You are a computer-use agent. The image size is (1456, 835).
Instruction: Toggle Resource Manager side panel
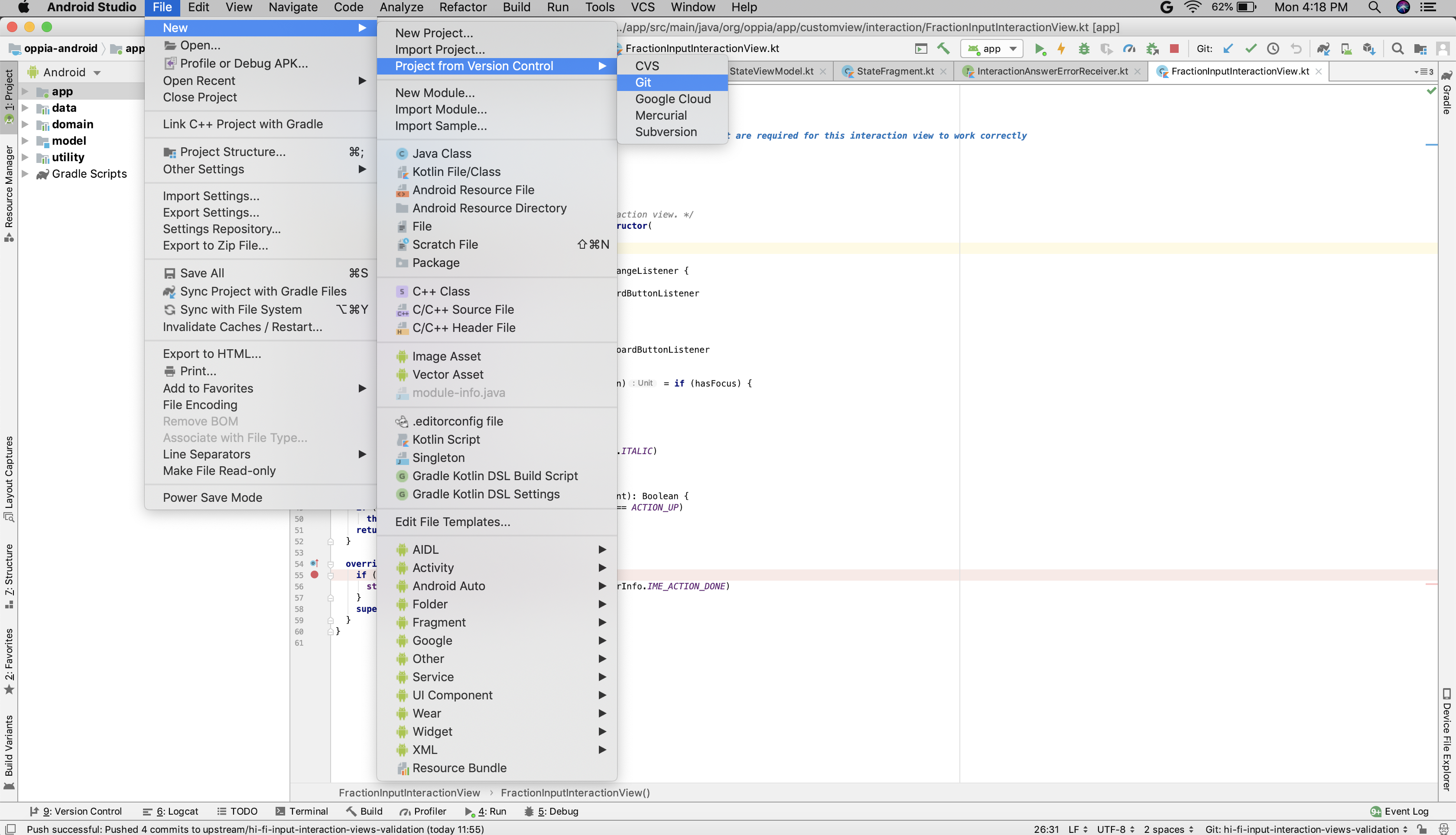point(9,193)
